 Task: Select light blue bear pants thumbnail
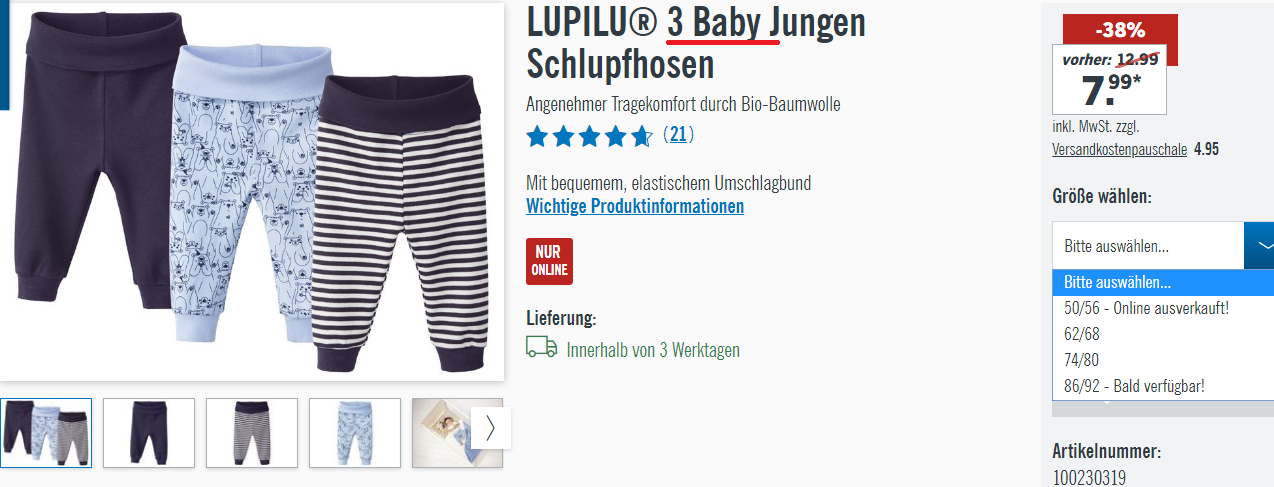(x=355, y=433)
